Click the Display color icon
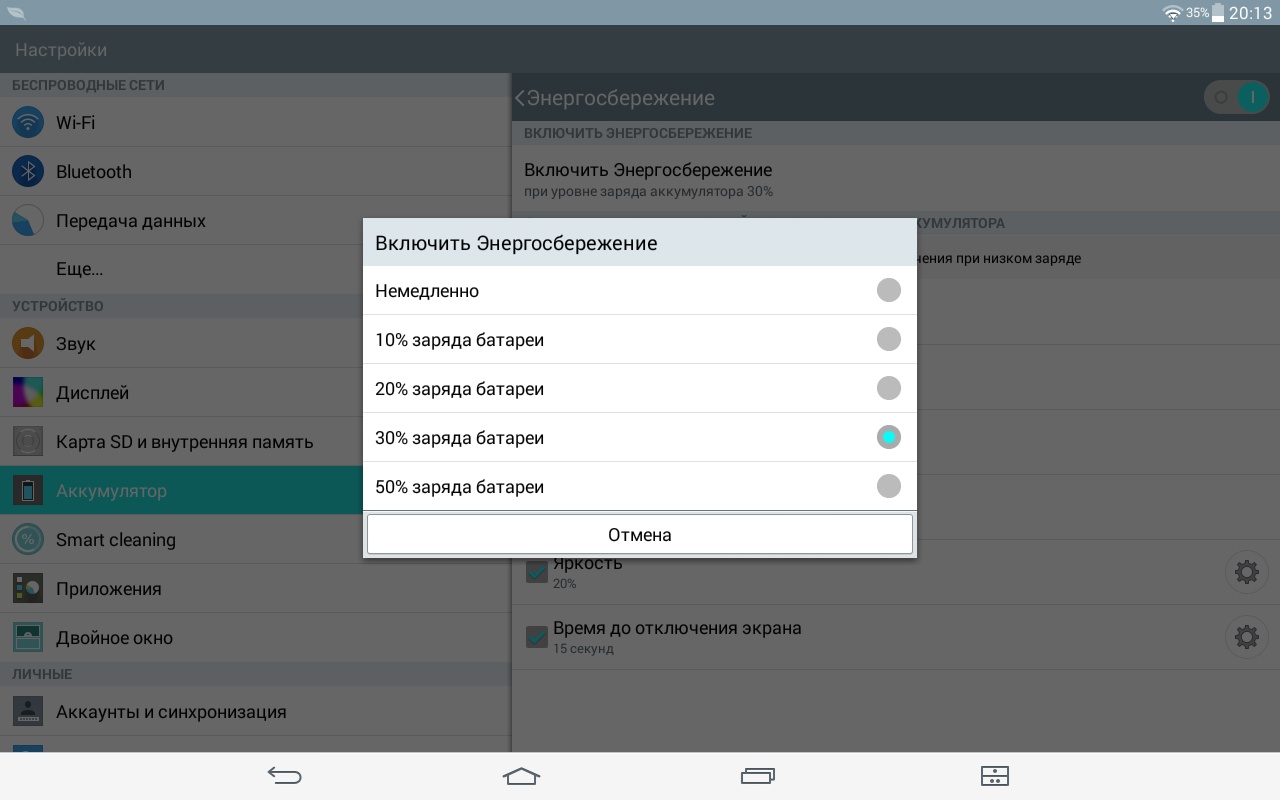Image resolution: width=1280 pixels, height=800 pixels. pyautogui.click(x=28, y=393)
